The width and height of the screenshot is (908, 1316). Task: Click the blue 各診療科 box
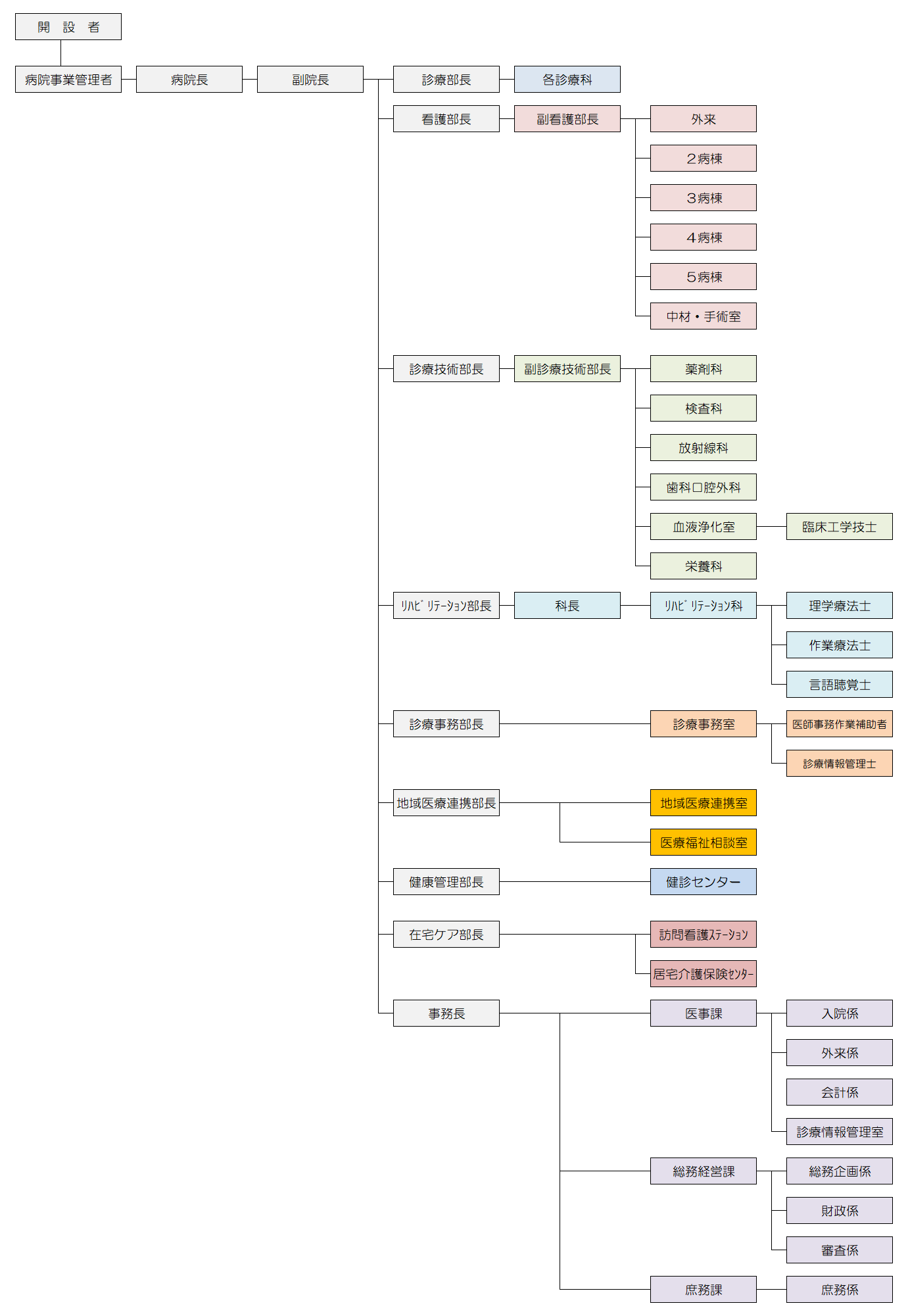point(567,80)
